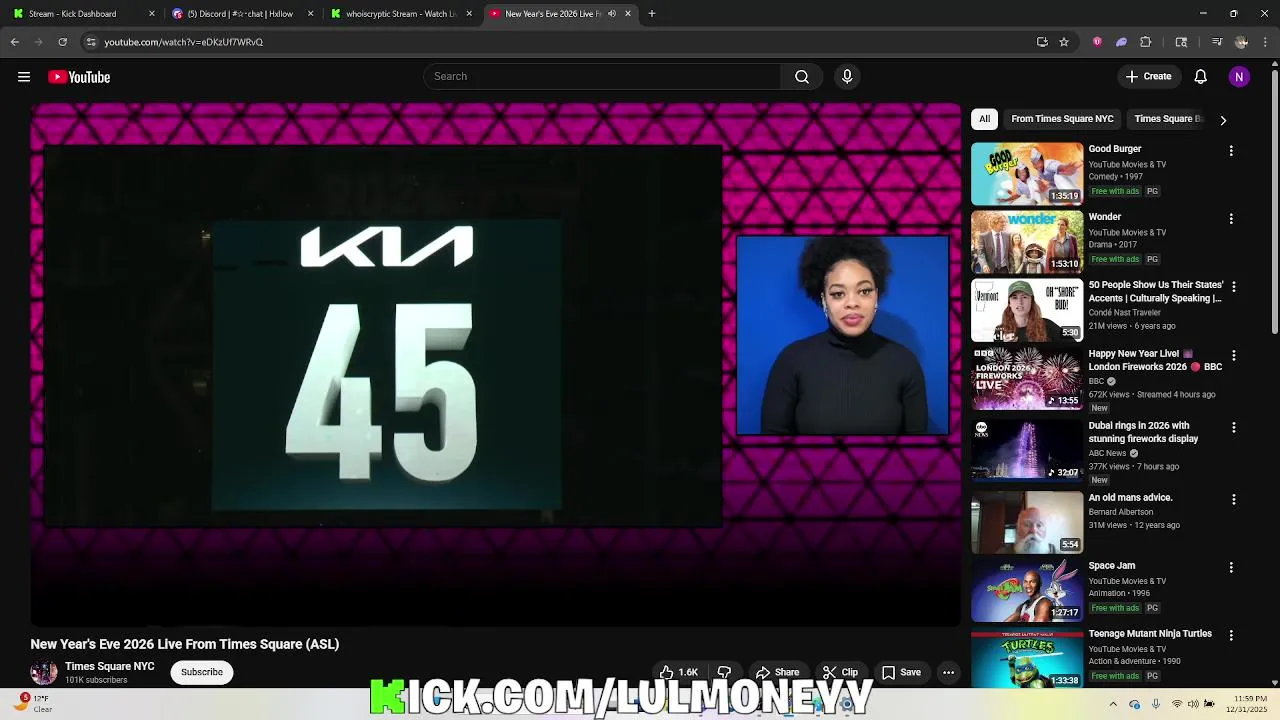
Task: Open the taskbar weather widget
Action: pyautogui.click(x=34, y=704)
